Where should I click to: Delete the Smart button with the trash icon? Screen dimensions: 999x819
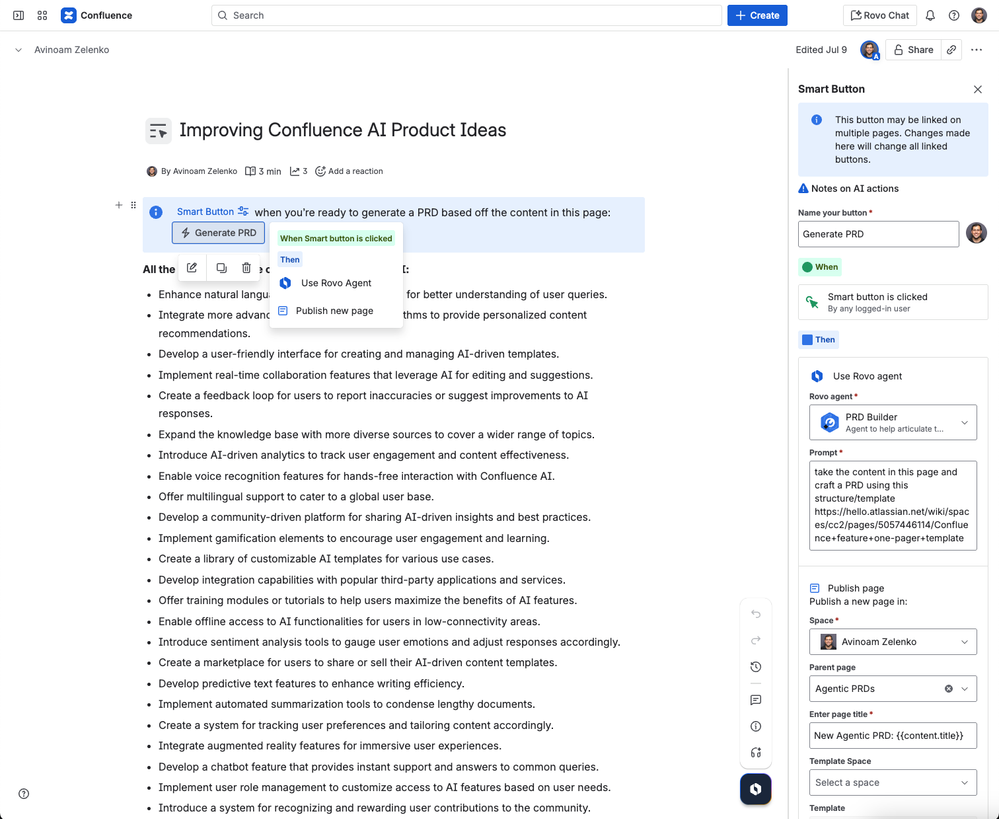[247, 268]
